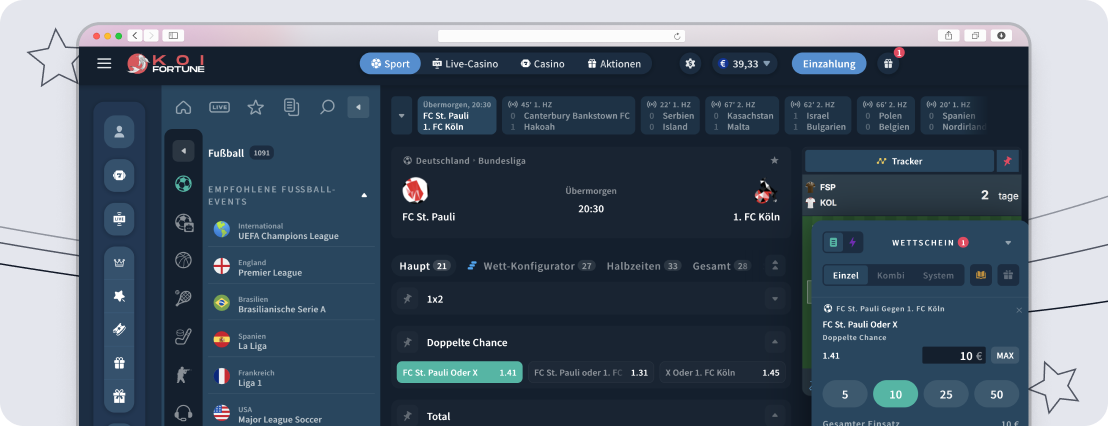Select the basketball sport icon
The image size is (1108, 426).
[x=184, y=260]
